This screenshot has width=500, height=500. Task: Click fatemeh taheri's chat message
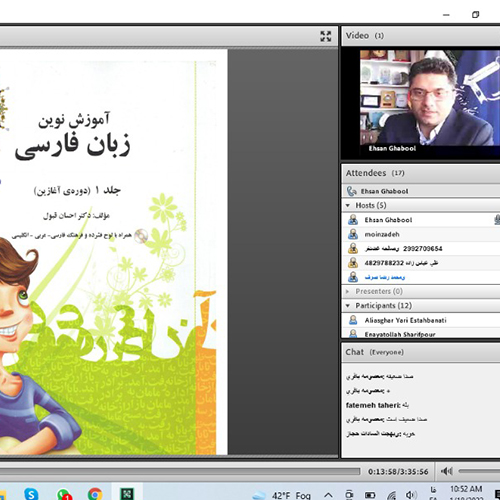[x=377, y=405]
